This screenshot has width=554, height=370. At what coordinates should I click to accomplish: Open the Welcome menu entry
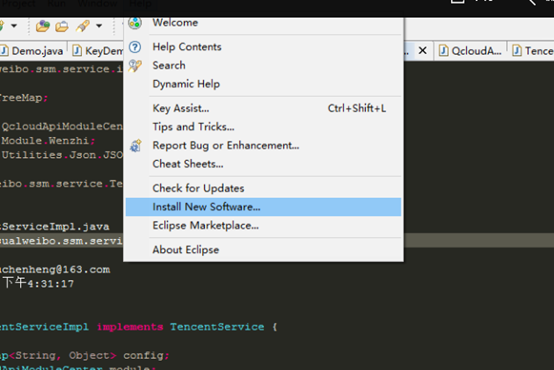pyautogui.click(x=263, y=23)
